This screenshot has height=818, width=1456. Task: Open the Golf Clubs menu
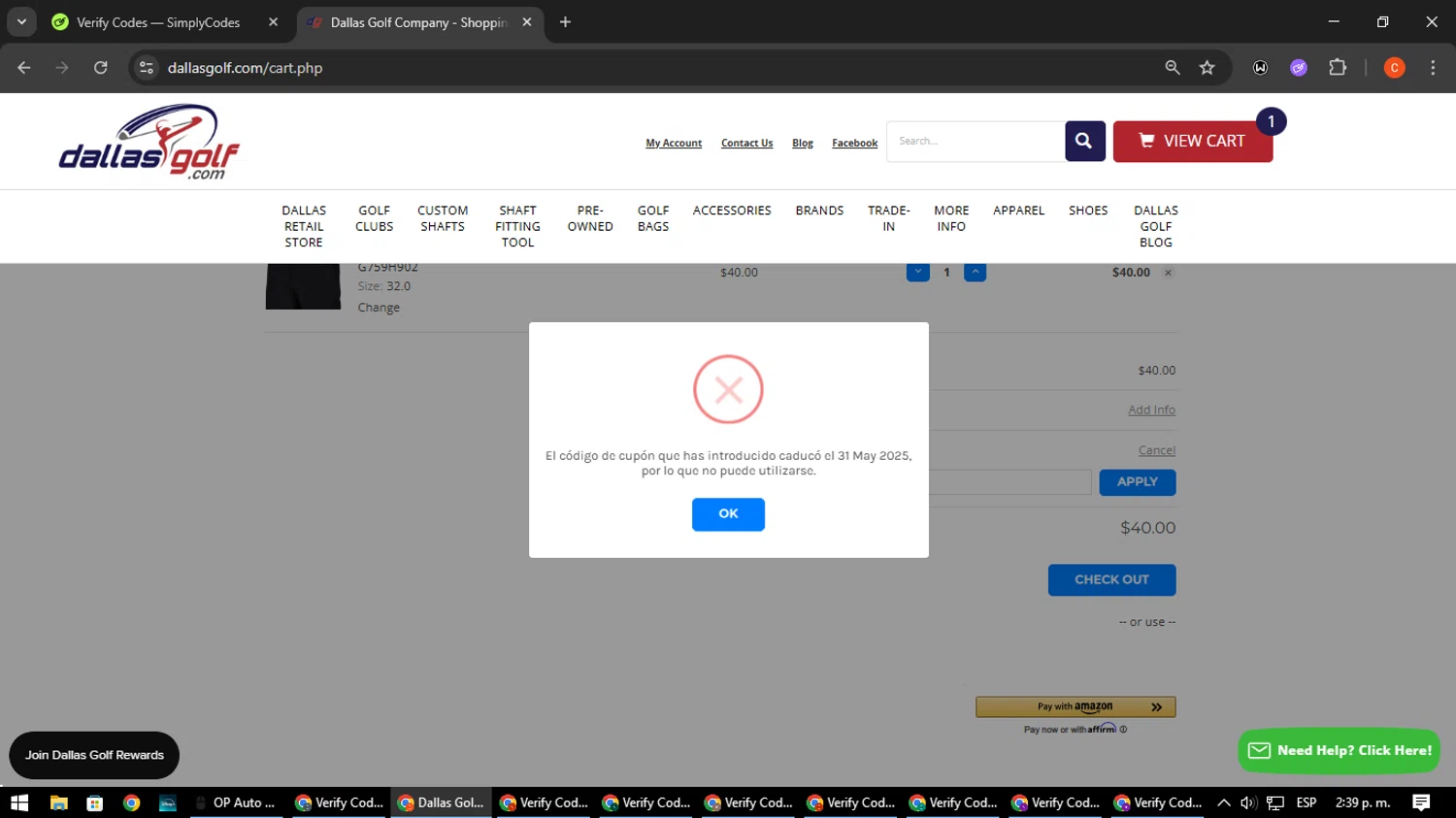pos(374,218)
